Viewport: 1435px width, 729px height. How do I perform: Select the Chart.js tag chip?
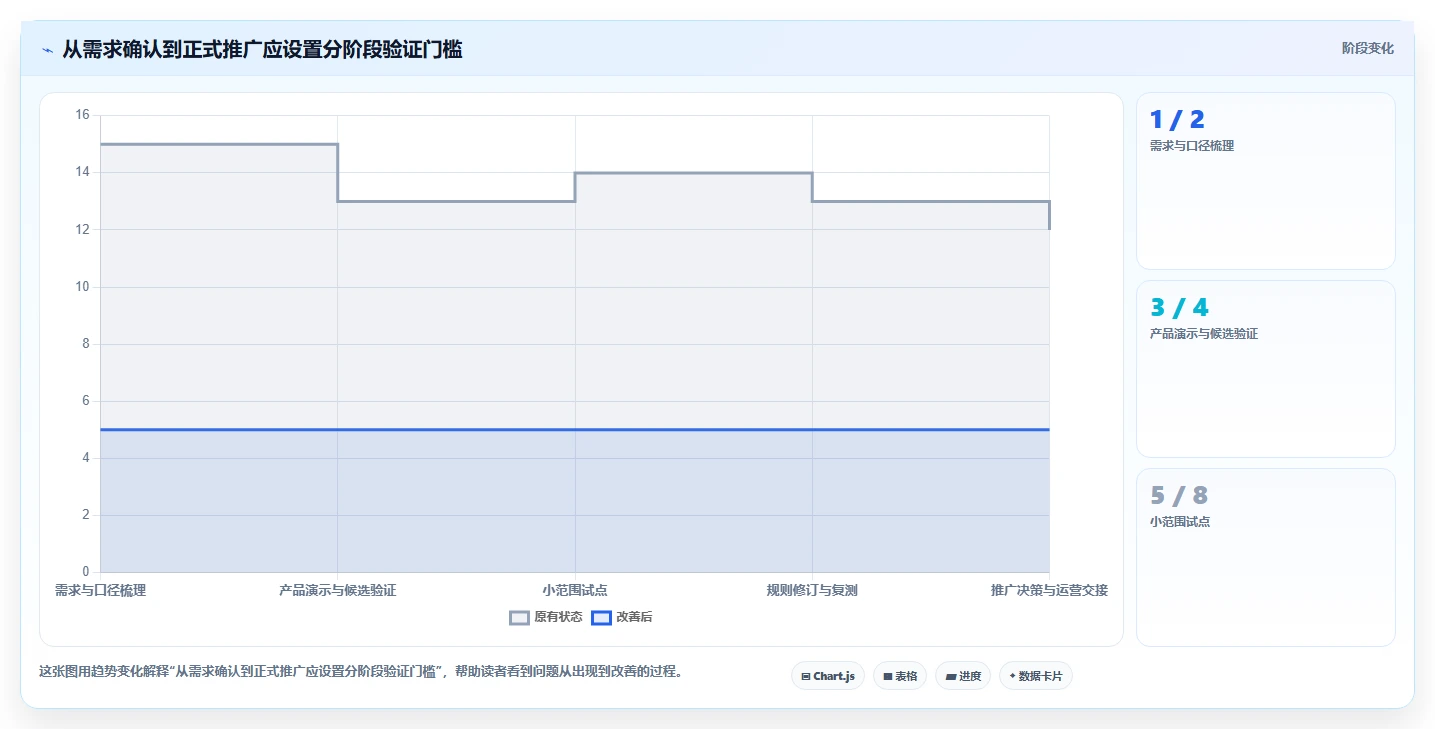click(x=828, y=676)
